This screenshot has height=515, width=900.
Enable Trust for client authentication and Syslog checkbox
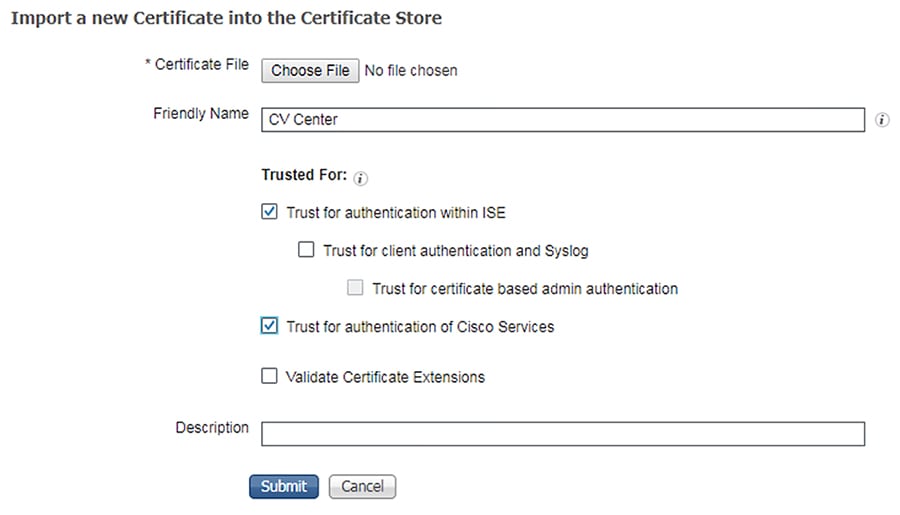click(x=306, y=250)
